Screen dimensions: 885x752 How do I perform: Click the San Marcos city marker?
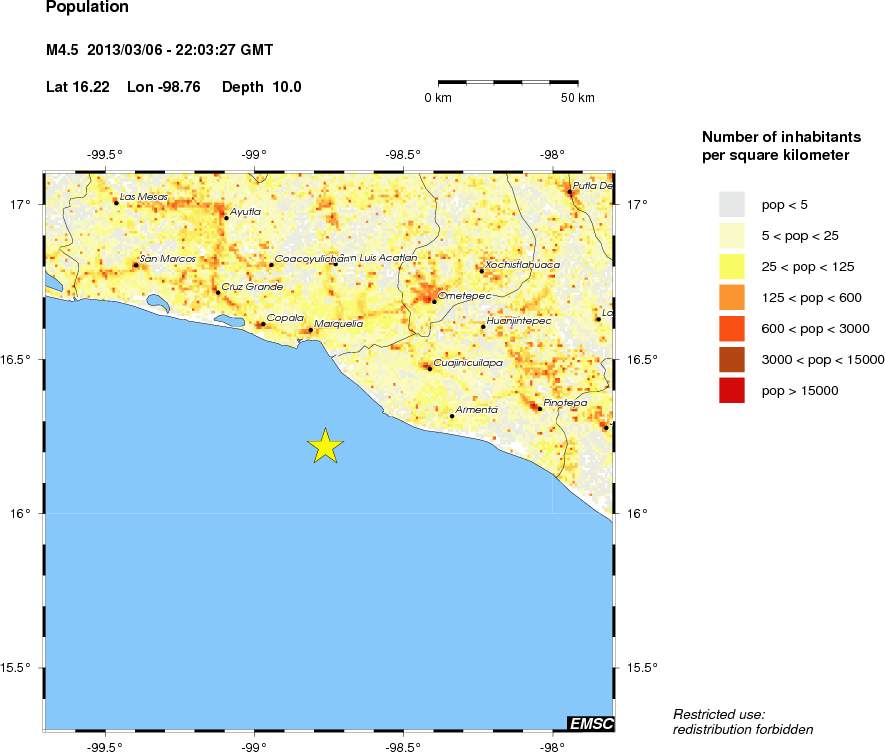point(136,265)
